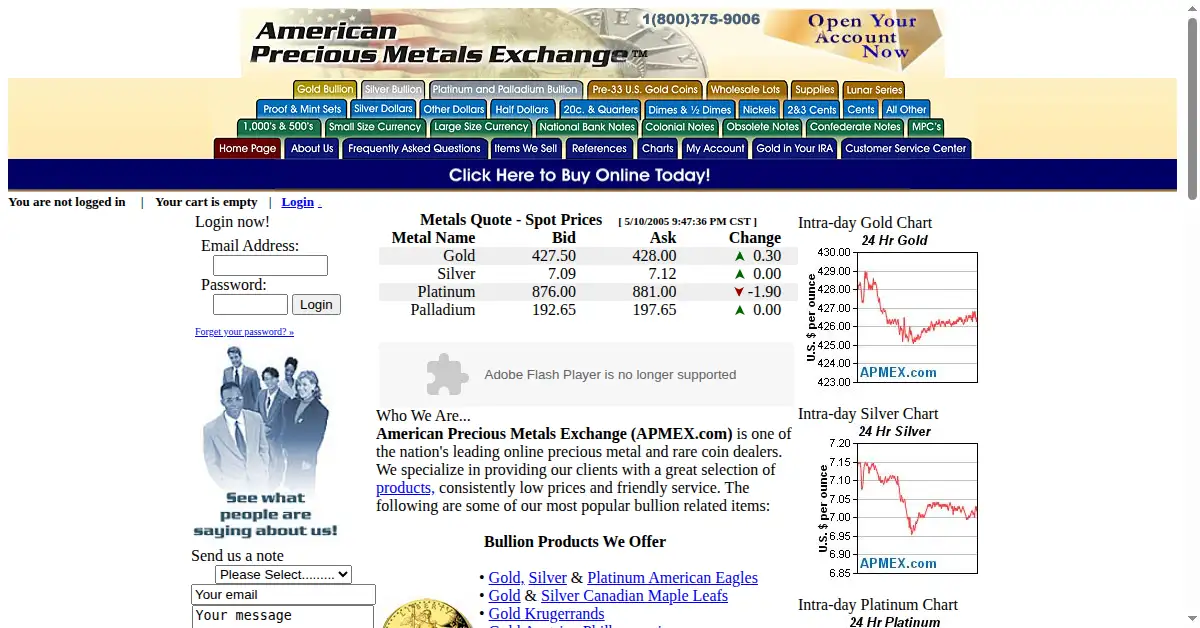Open the Charts page
The image size is (1200, 628).
(657, 148)
